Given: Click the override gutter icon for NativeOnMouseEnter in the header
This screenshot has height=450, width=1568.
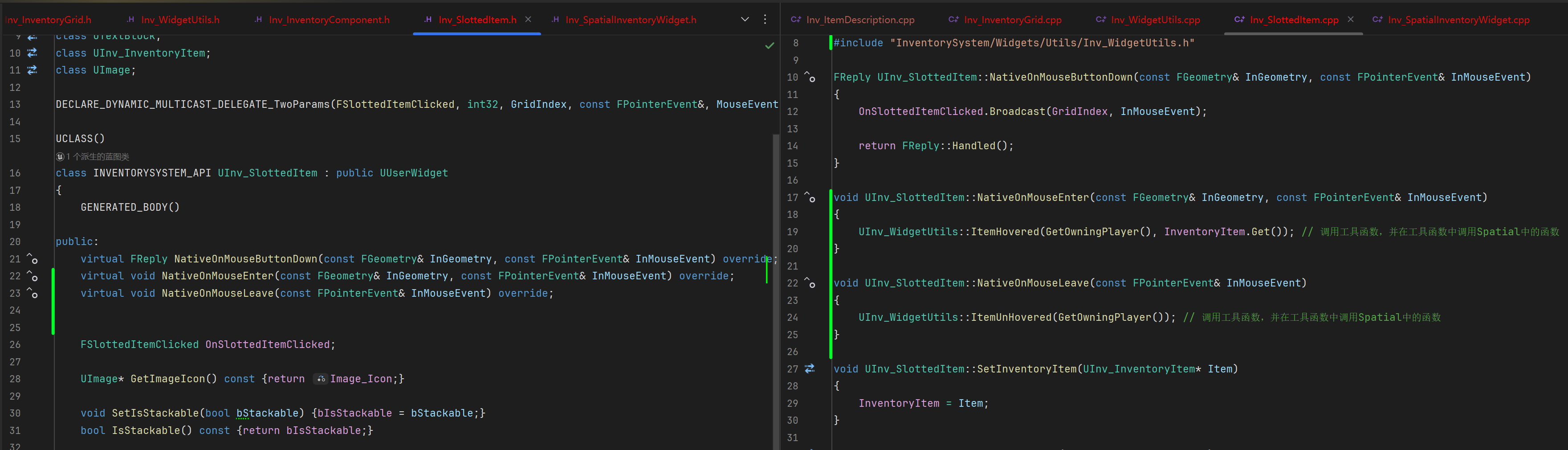Looking at the screenshot, I should (x=32, y=276).
